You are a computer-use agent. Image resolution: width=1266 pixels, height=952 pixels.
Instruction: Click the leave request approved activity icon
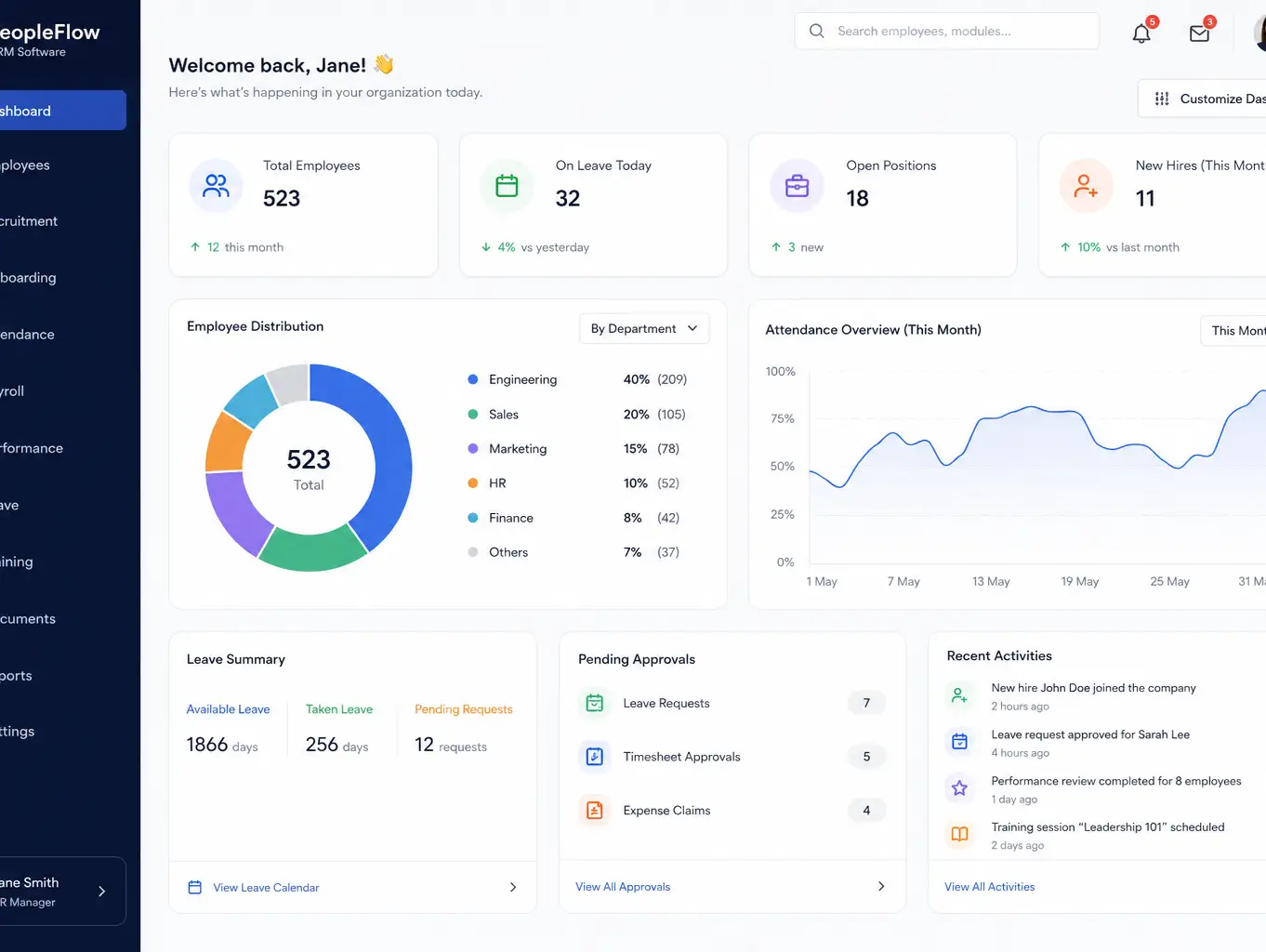(x=959, y=742)
